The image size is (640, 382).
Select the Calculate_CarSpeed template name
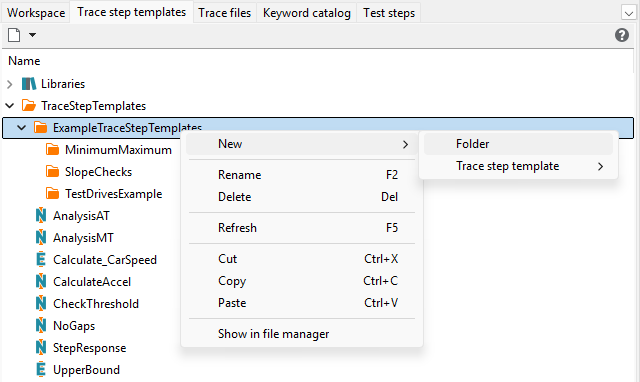coord(105,260)
